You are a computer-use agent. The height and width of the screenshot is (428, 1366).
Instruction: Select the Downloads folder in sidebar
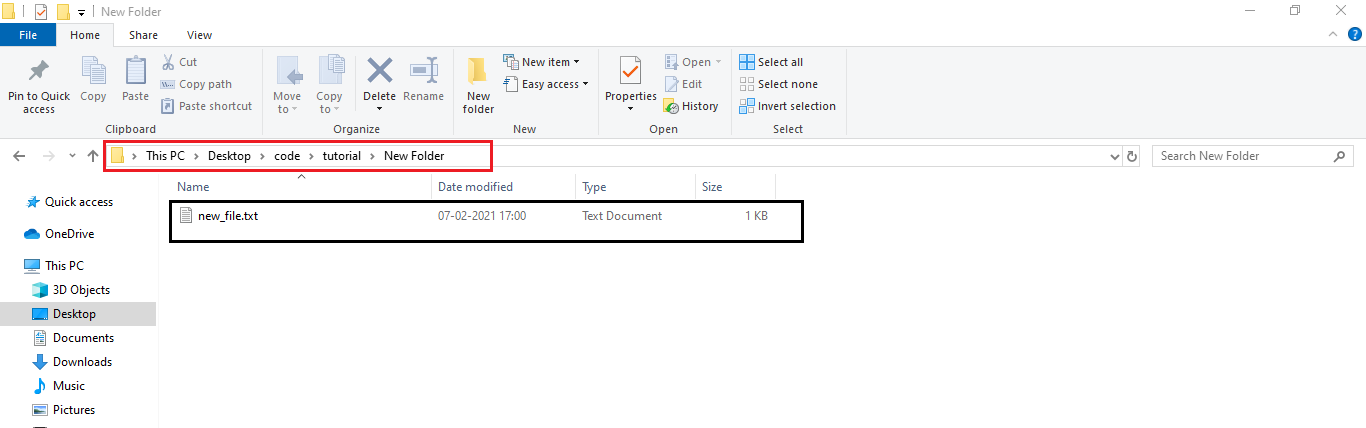tap(82, 362)
